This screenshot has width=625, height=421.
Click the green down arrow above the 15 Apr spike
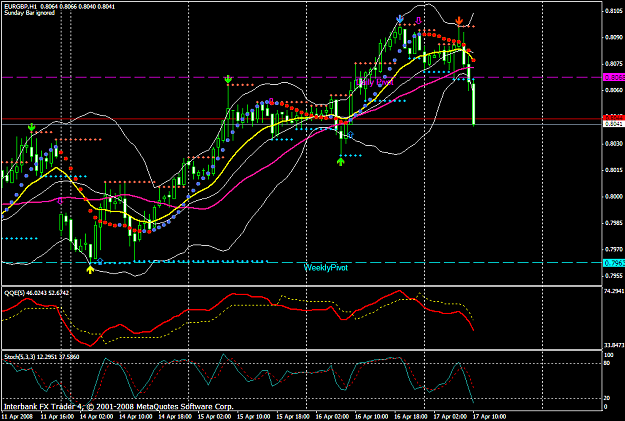pyautogui.click(x=228, y=79)
